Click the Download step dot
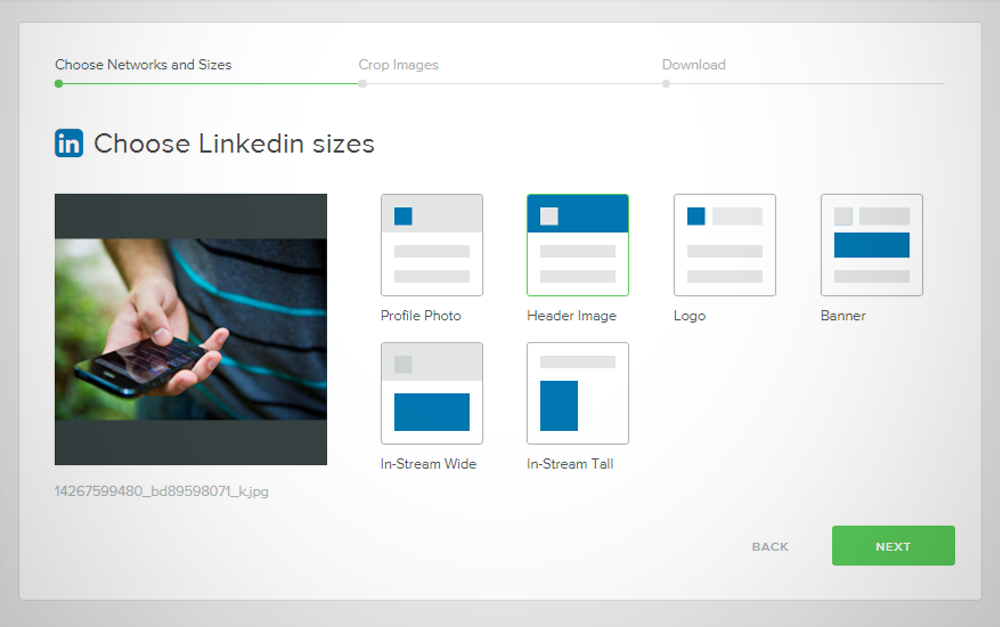1000x627 pixels. [666, 84]
